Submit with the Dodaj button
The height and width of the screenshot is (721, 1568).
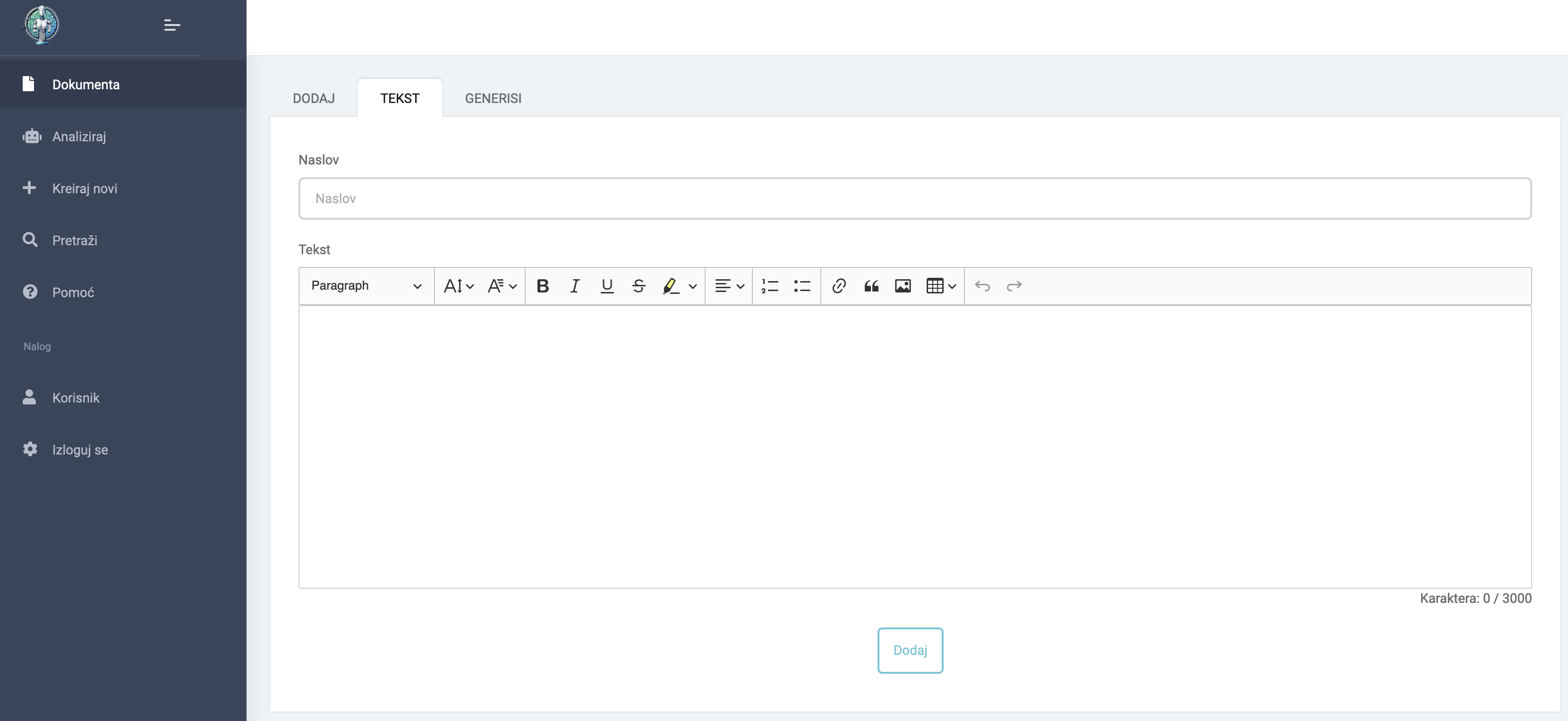coord(910,650)
